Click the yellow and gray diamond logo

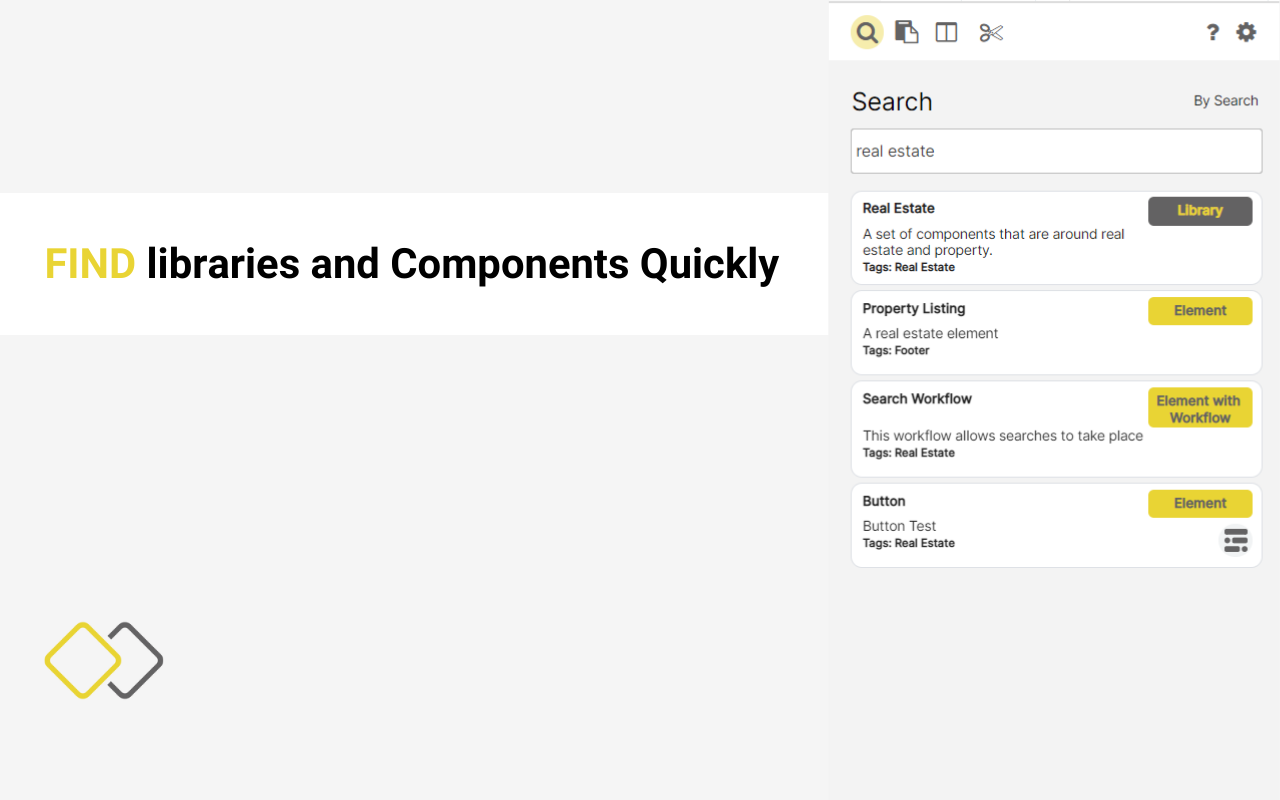(x=104, y=660)
